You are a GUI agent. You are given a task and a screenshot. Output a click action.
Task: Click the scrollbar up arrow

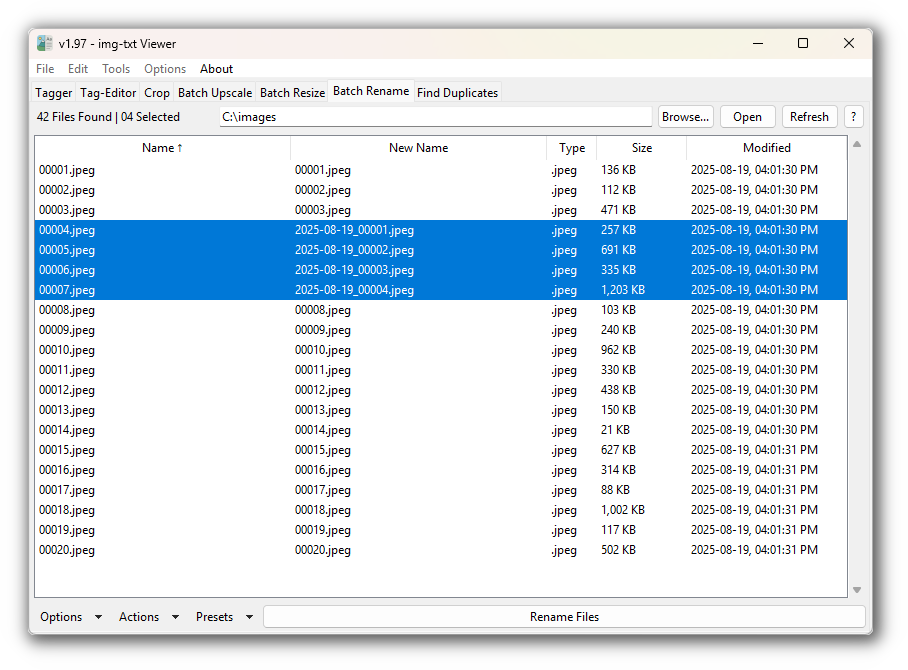[x=857, y=144]
